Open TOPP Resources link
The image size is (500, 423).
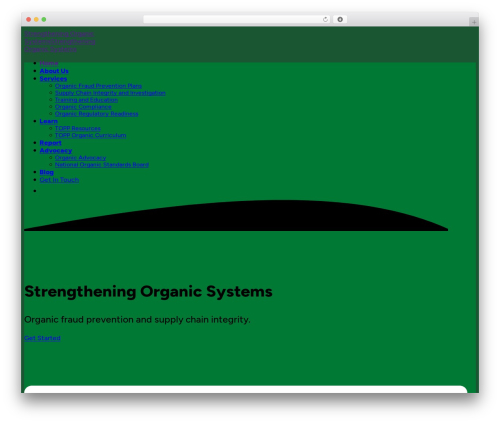coord(78,128)
